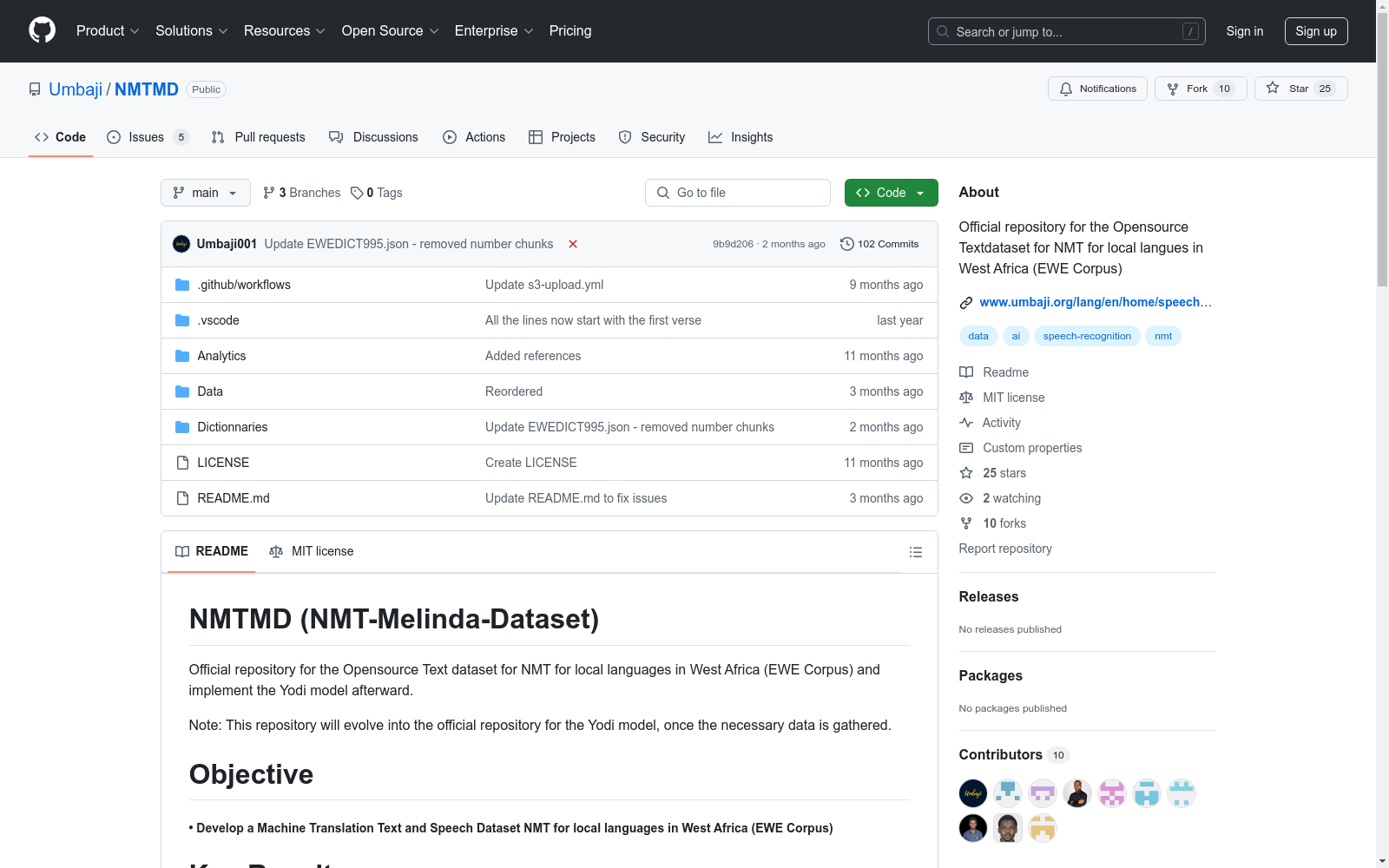The height and width of the screenshot is (868, 1389).
Task: Click the Umbaji owner link
Action: coord(76,89)
